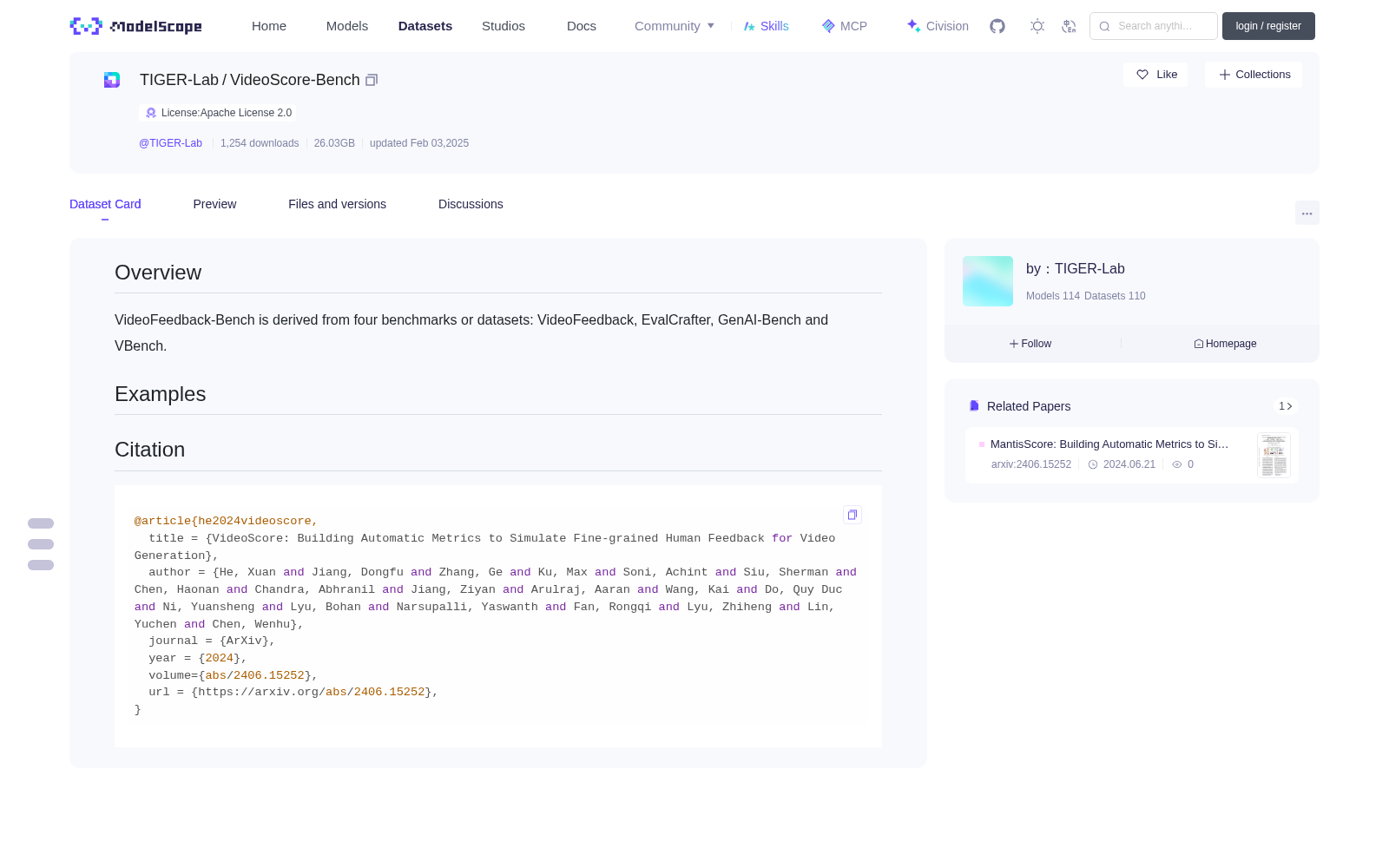Click the search magnifier icon
The height and width of the screenshot is (868, 1389).
click(1104, 26)
